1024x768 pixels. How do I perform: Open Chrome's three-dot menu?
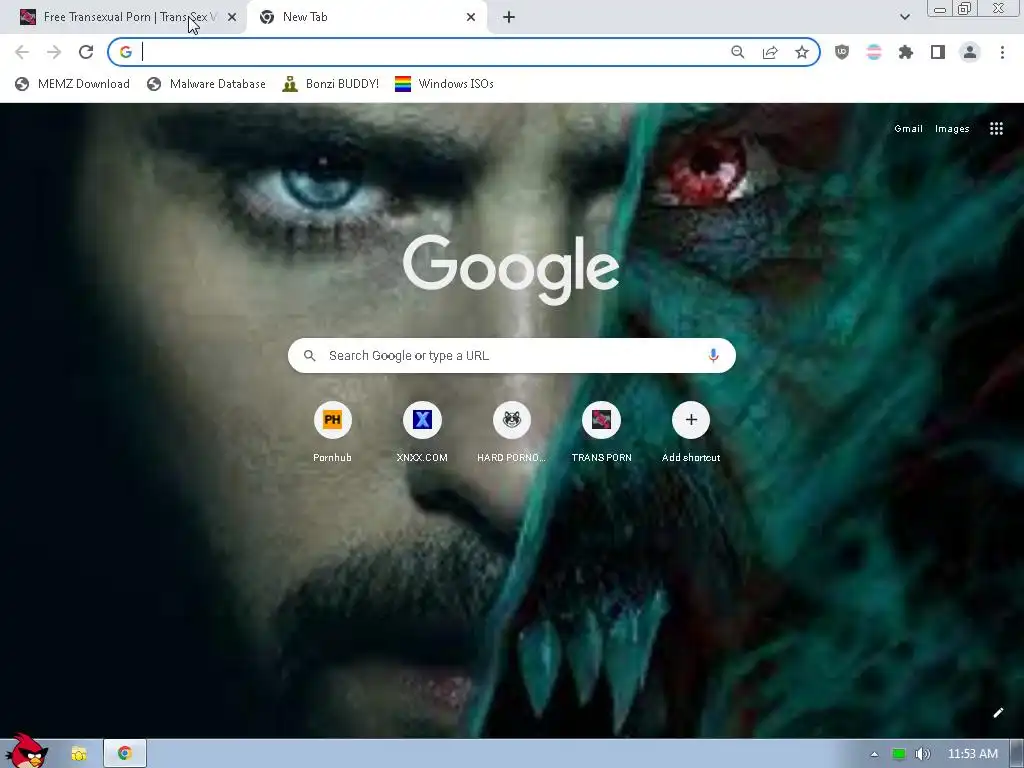pyautogui.click(x=1002, y=52)
